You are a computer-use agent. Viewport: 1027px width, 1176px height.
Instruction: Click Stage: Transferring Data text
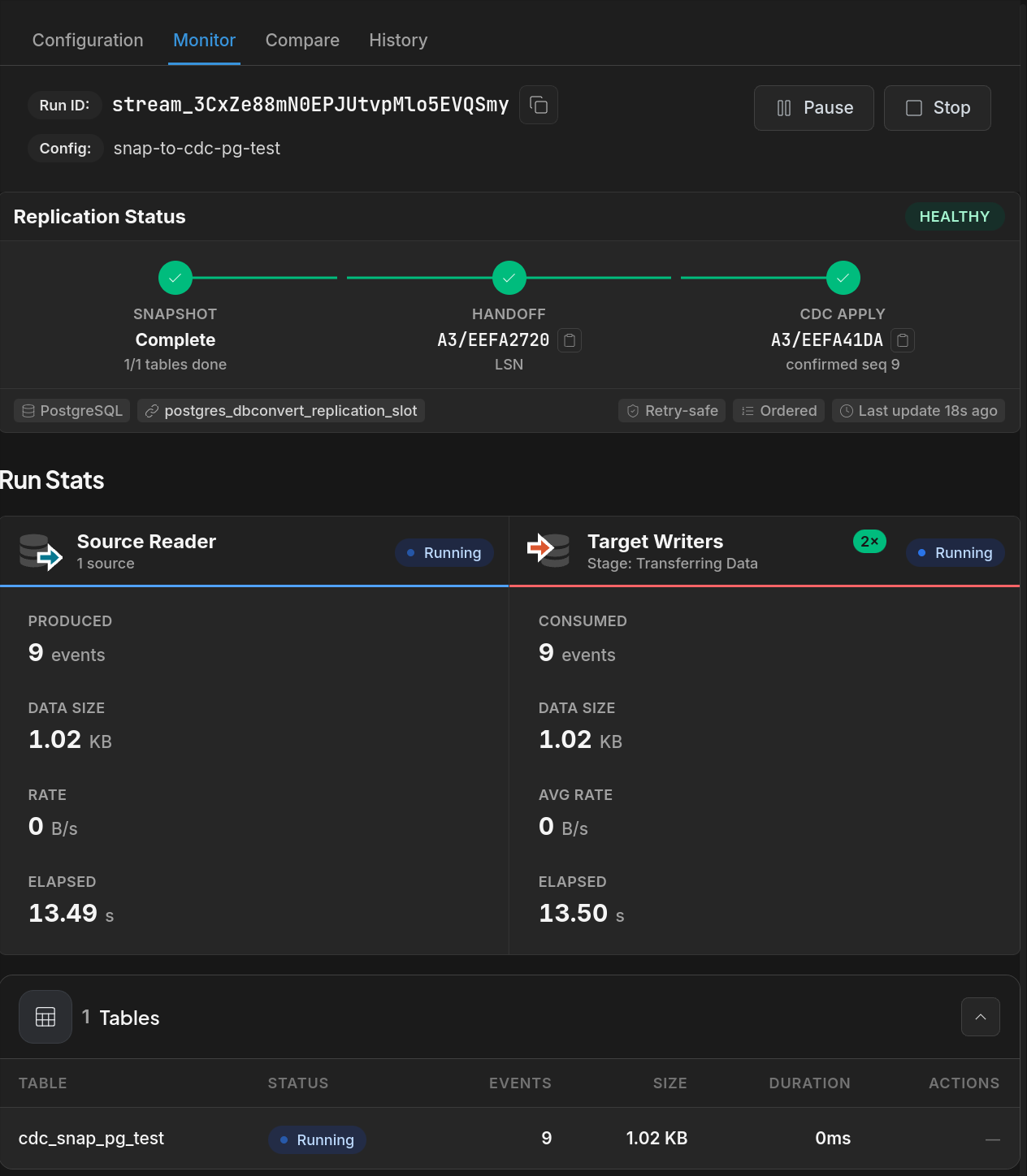click(673, 564)
